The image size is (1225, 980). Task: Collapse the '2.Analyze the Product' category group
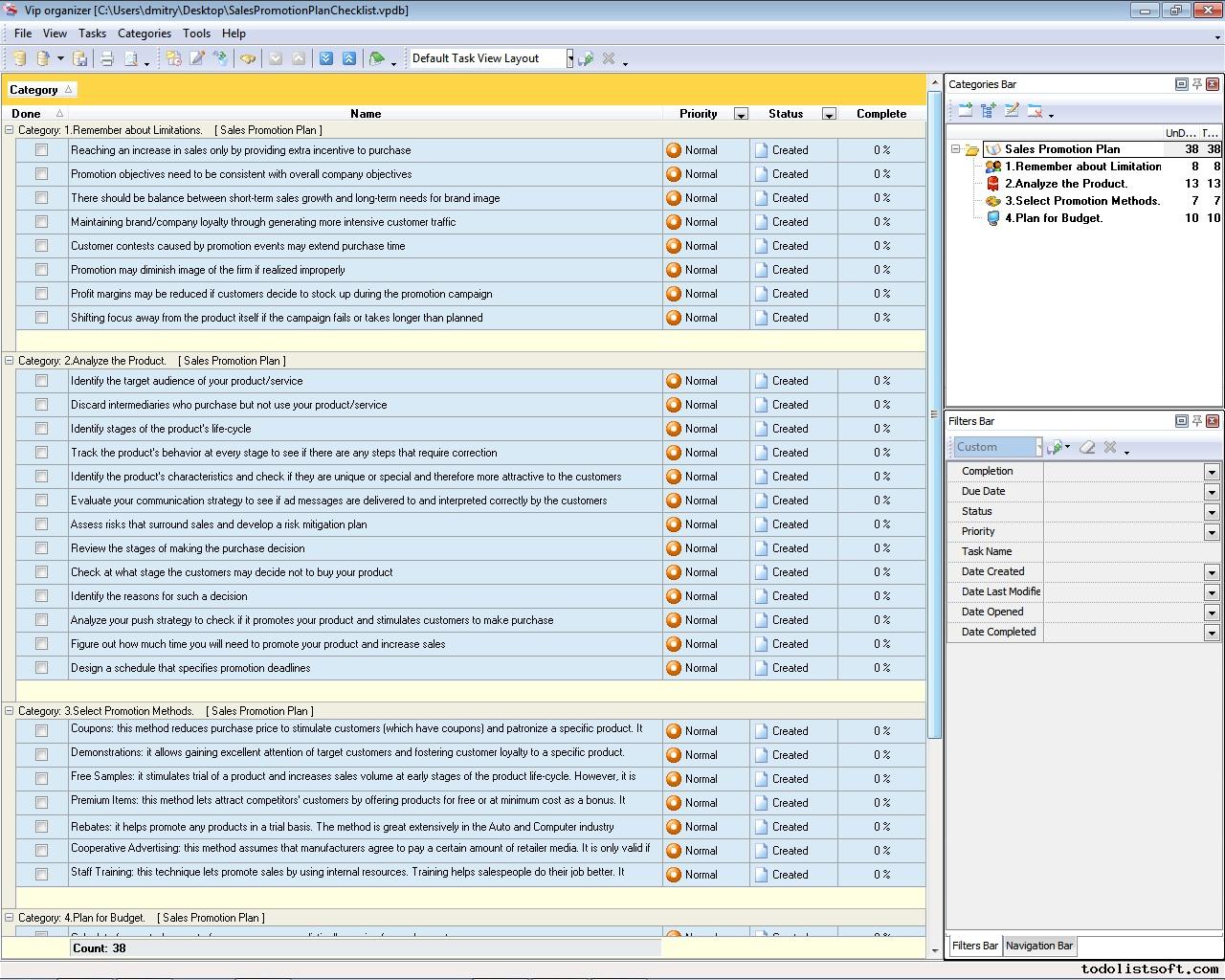(10, 361)
